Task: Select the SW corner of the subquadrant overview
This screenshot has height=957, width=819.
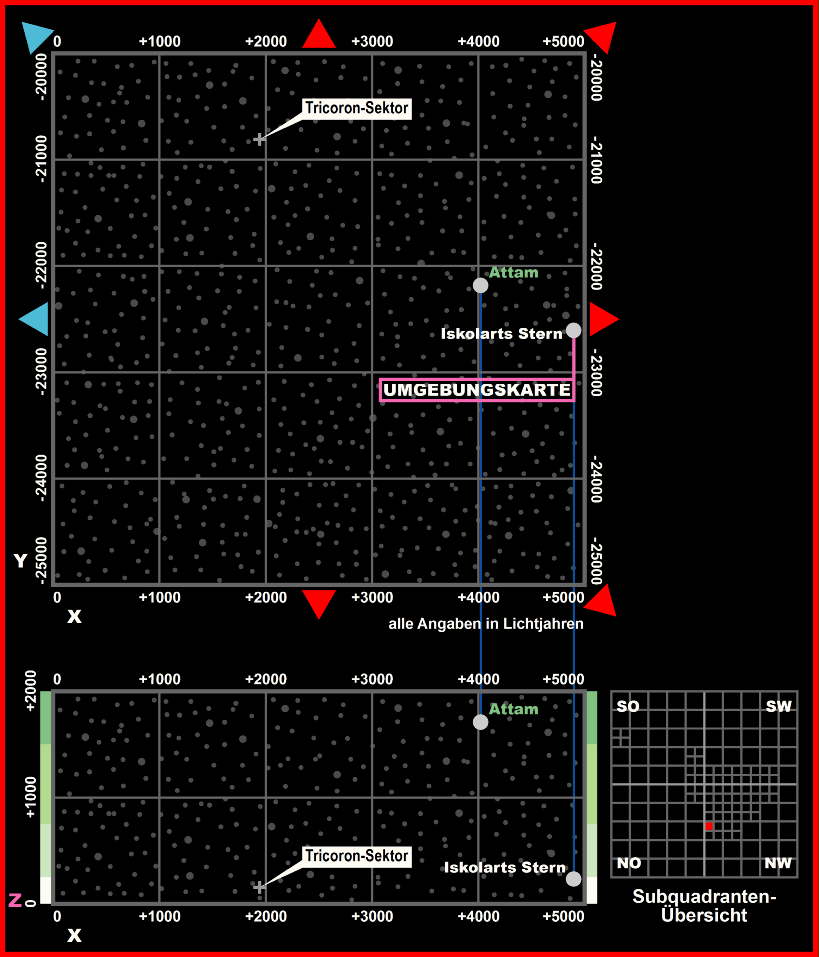Action: 778,707
